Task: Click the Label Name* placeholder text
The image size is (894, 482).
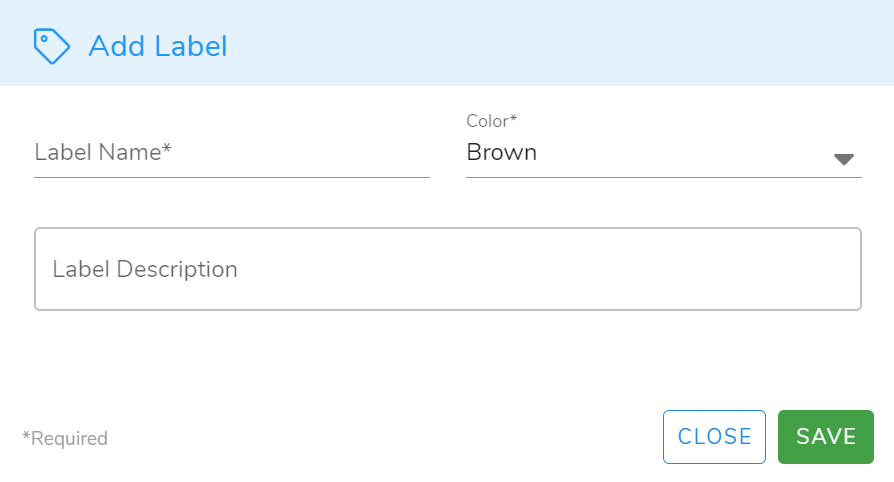Action: pyautogui.click(x=103, y=153)
